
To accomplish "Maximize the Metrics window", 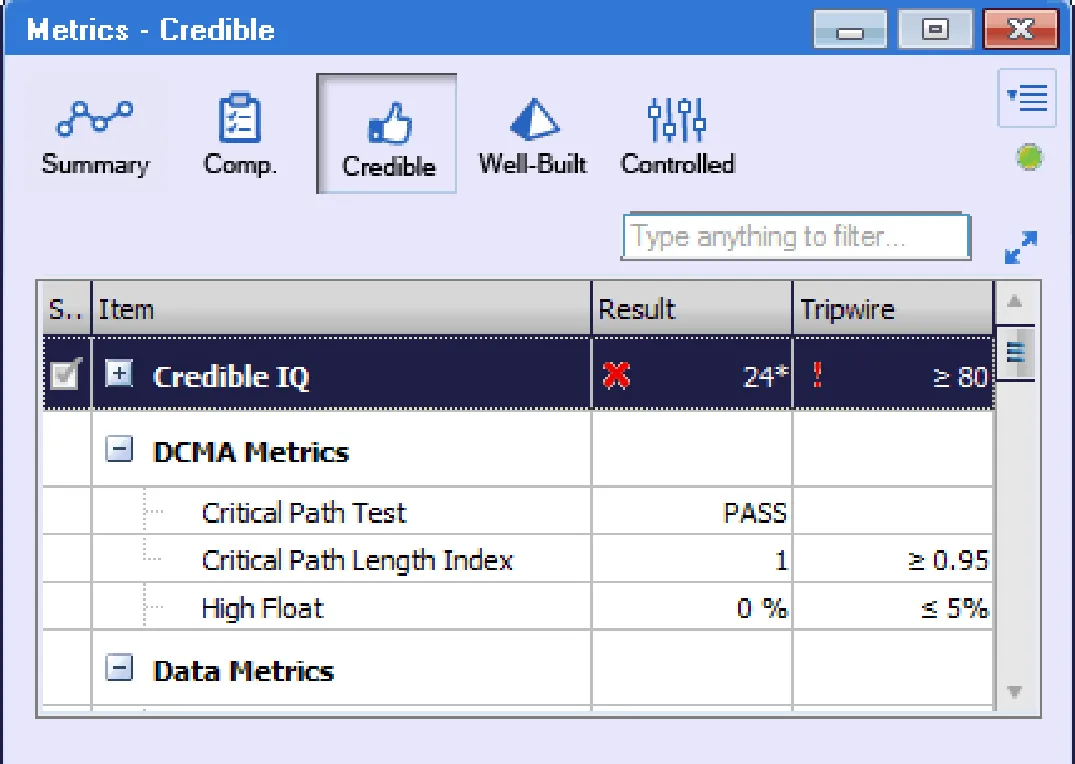I will (935, 29).
